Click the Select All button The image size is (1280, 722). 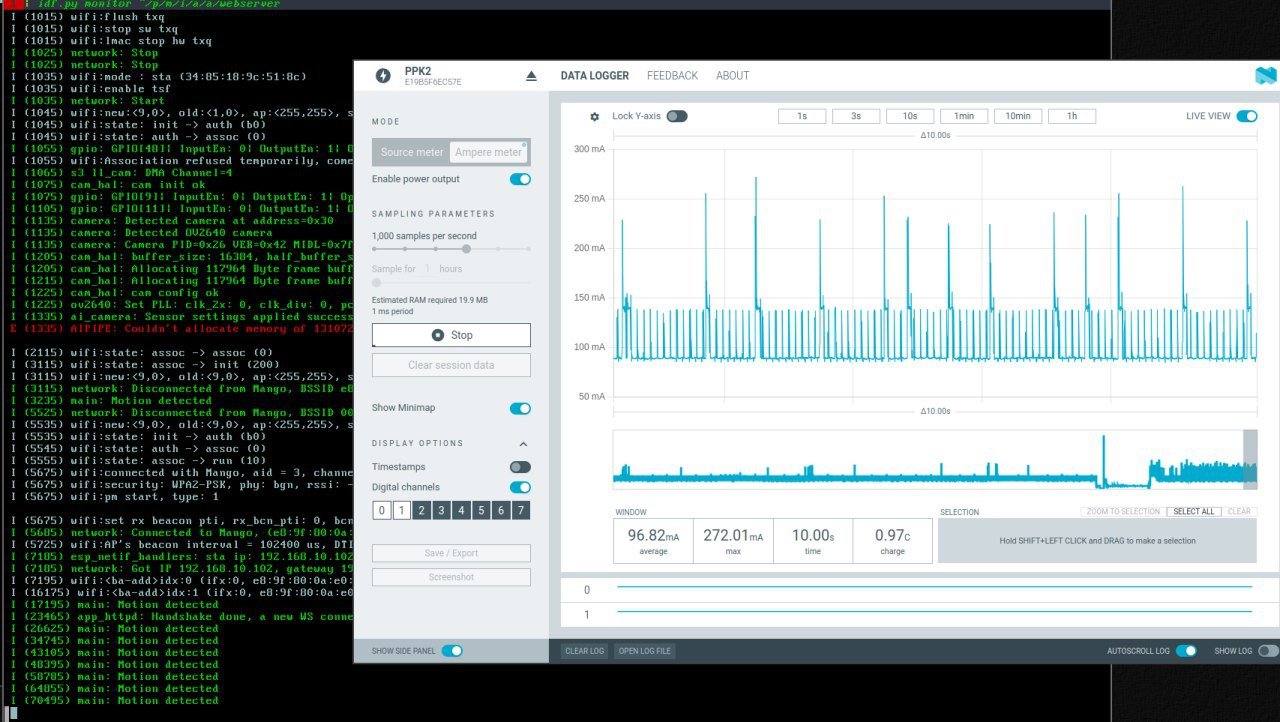point(1194,512)
